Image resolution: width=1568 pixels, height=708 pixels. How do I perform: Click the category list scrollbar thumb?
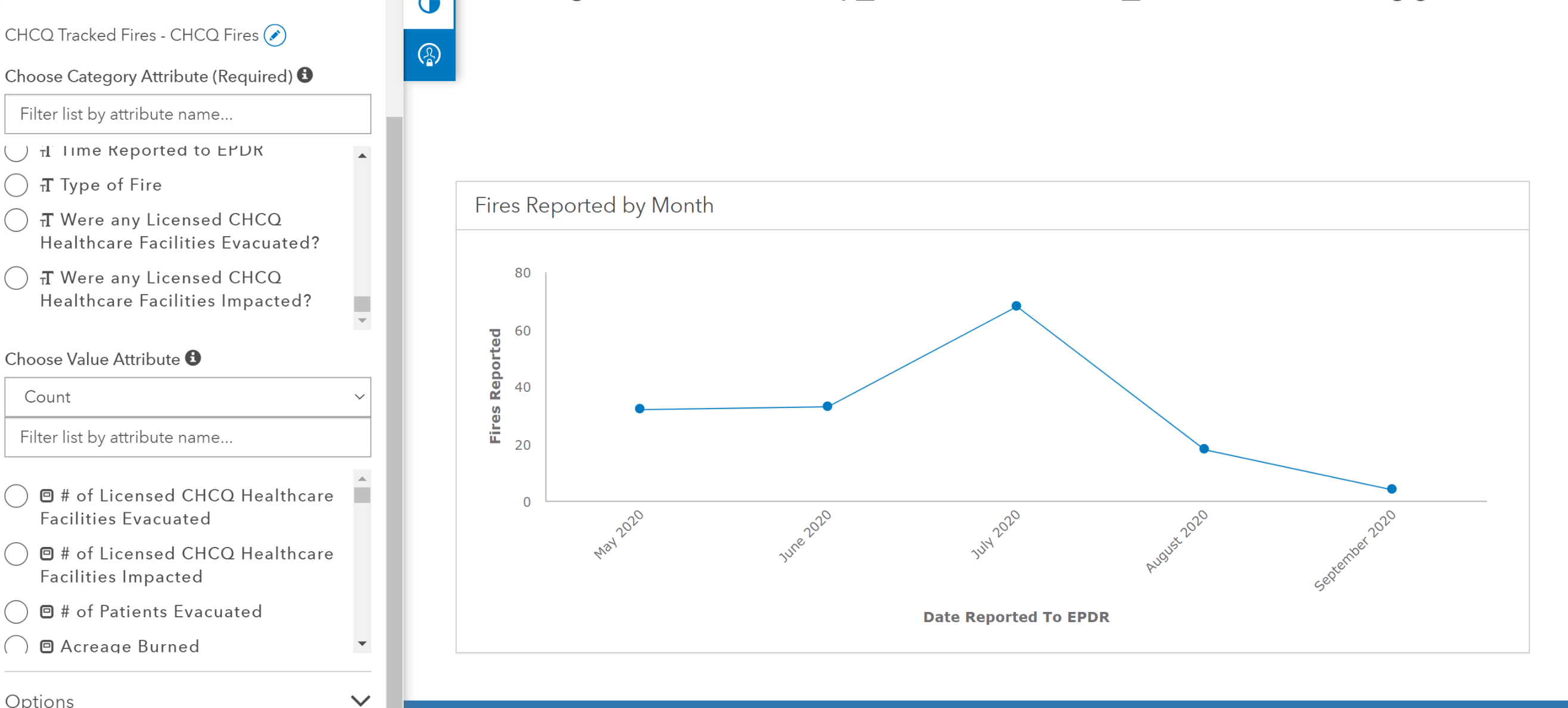[362, 304]
